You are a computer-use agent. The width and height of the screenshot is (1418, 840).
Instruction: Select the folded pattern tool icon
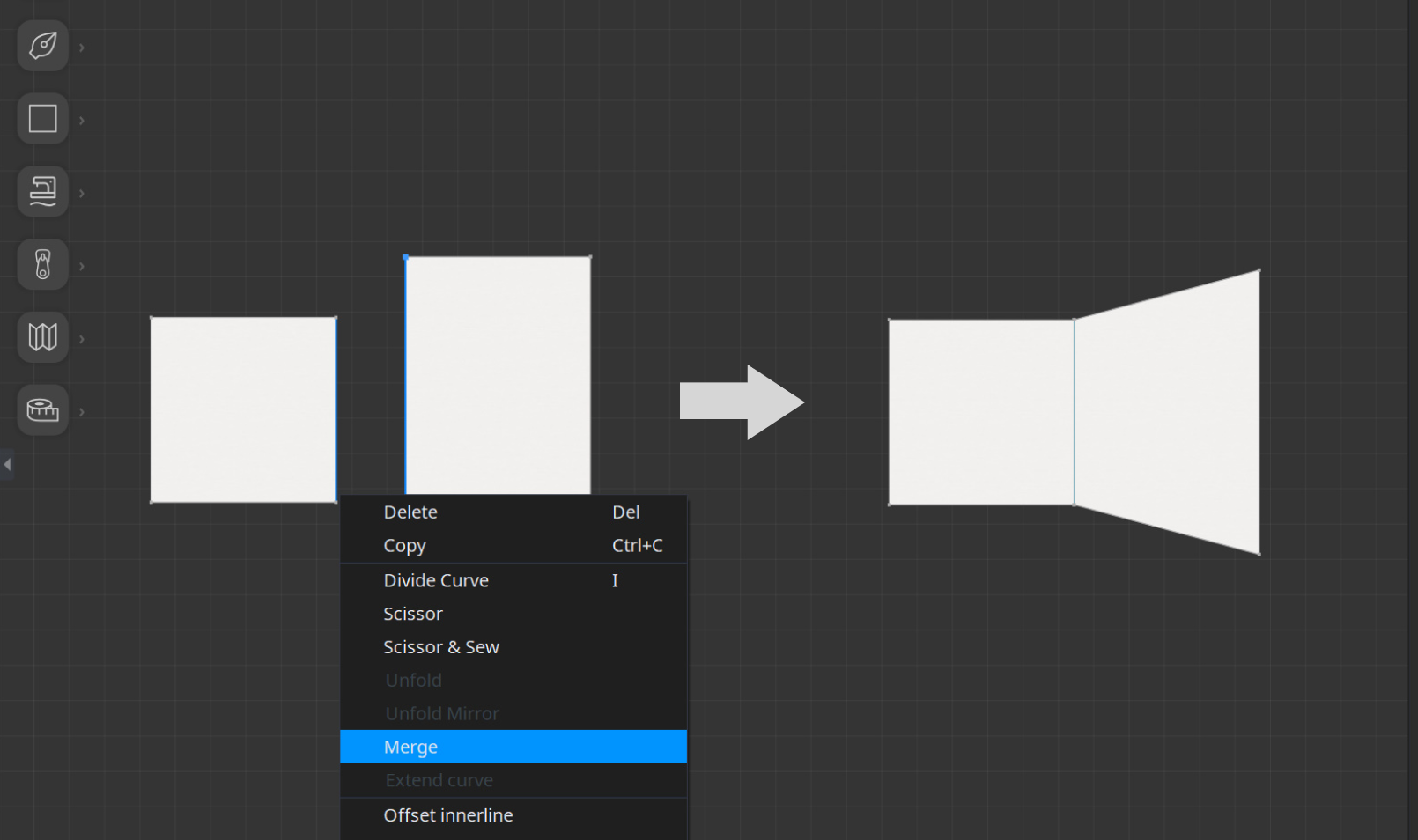pyautogui.click(x=42, y=337)
